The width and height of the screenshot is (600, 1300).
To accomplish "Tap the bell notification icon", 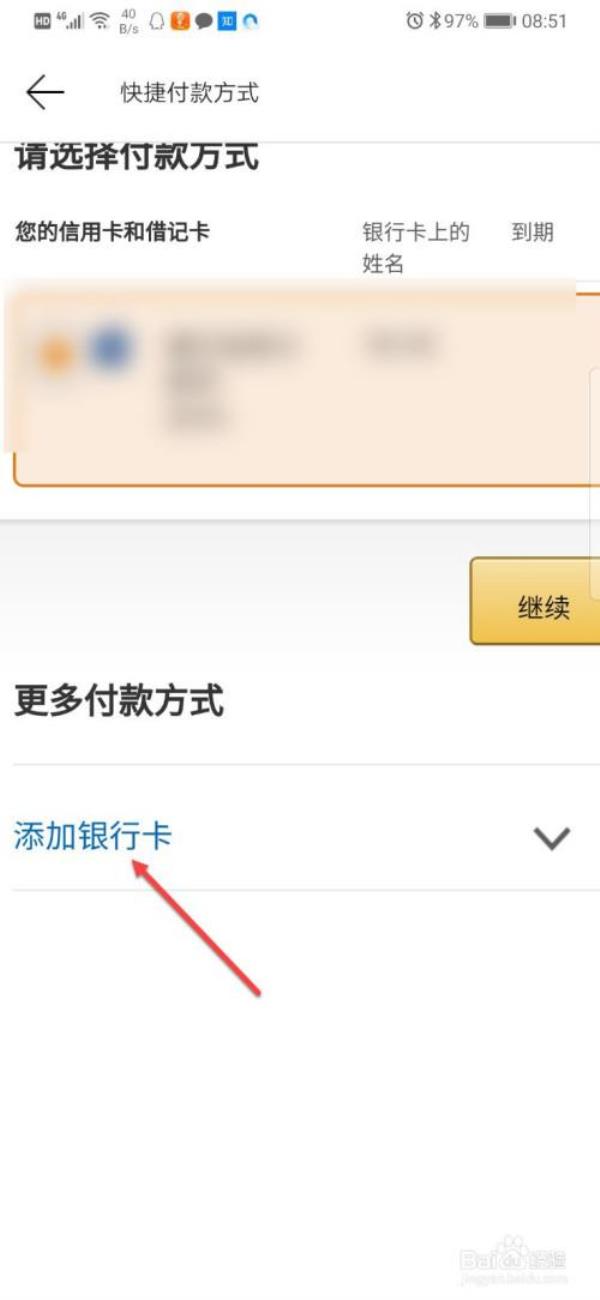I will (x=157, y=20).
